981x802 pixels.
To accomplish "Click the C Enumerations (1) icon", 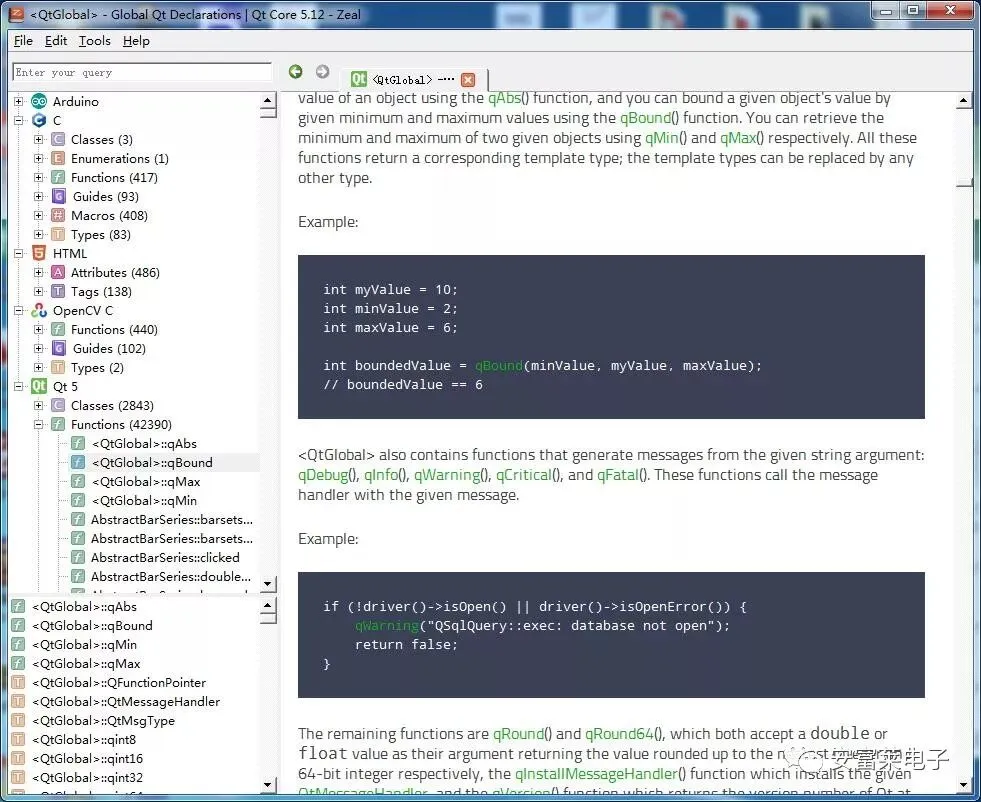I will tap(58, 158).
